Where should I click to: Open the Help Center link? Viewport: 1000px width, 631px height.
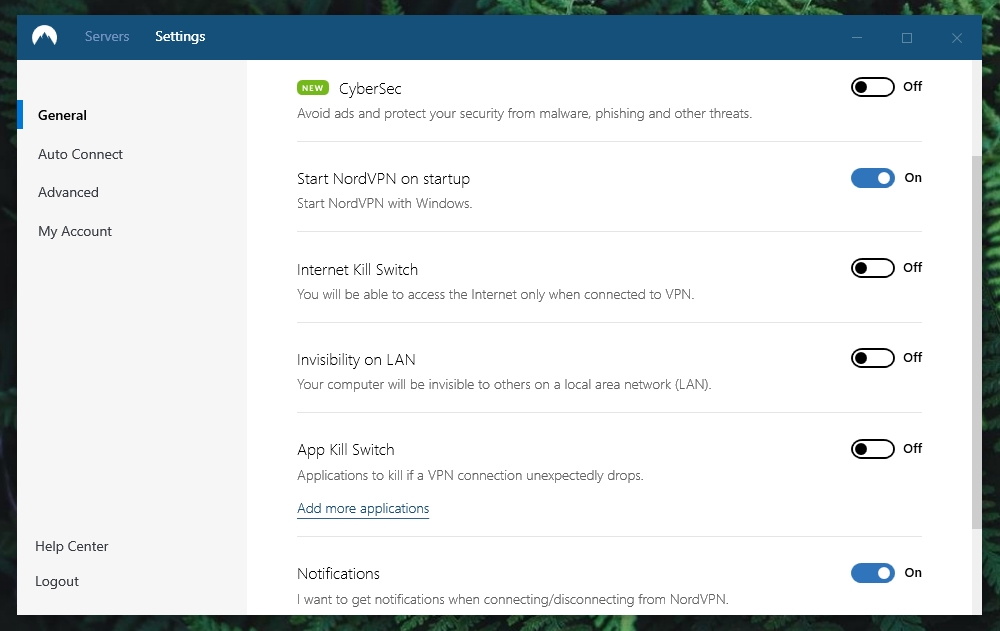(x=71, y=547)
